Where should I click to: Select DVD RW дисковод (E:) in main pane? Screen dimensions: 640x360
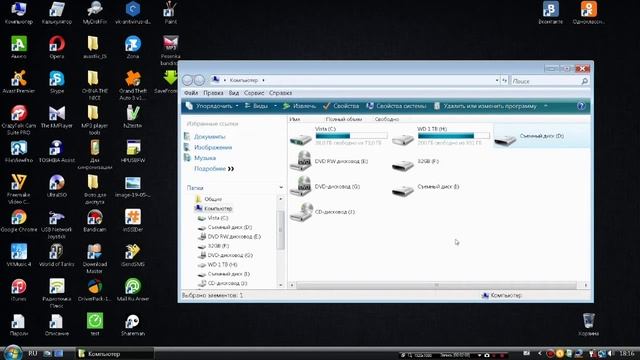click(330, 161)
